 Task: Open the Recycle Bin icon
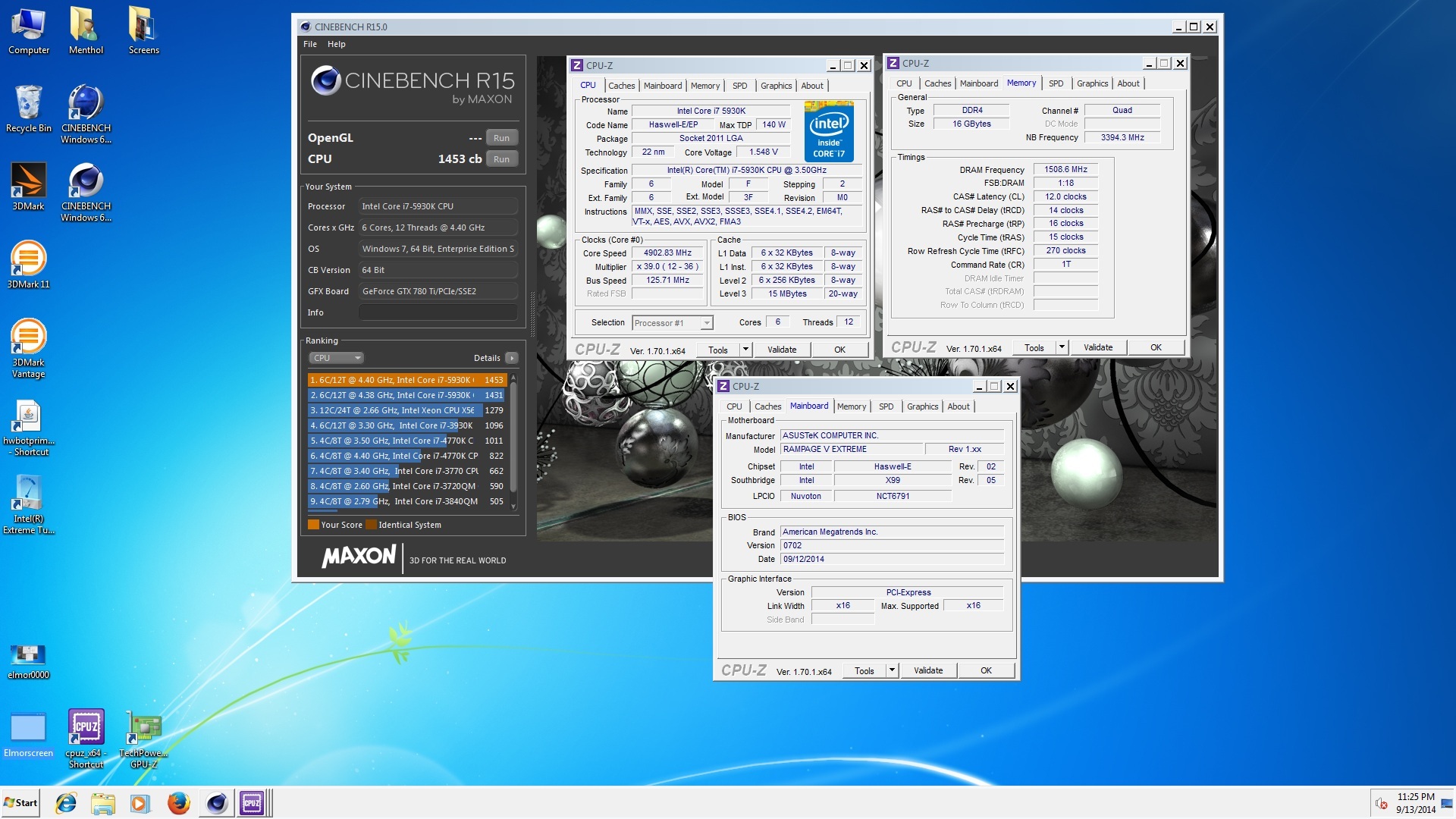[28, 110]
